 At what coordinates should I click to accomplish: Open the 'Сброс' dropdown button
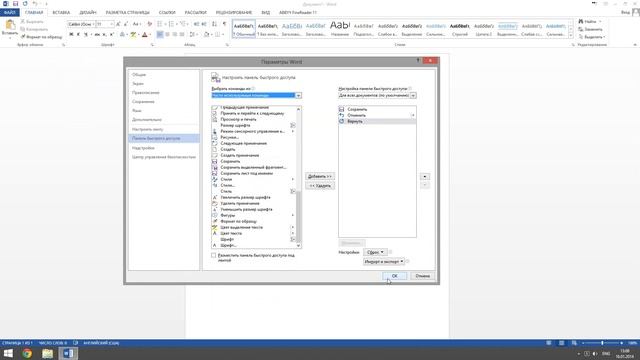(375, 252)
